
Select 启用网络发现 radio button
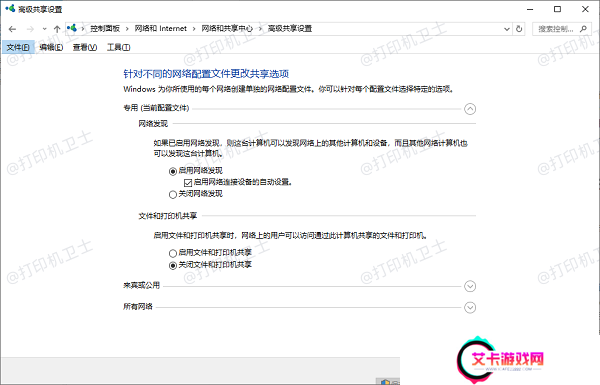(173, 171)
